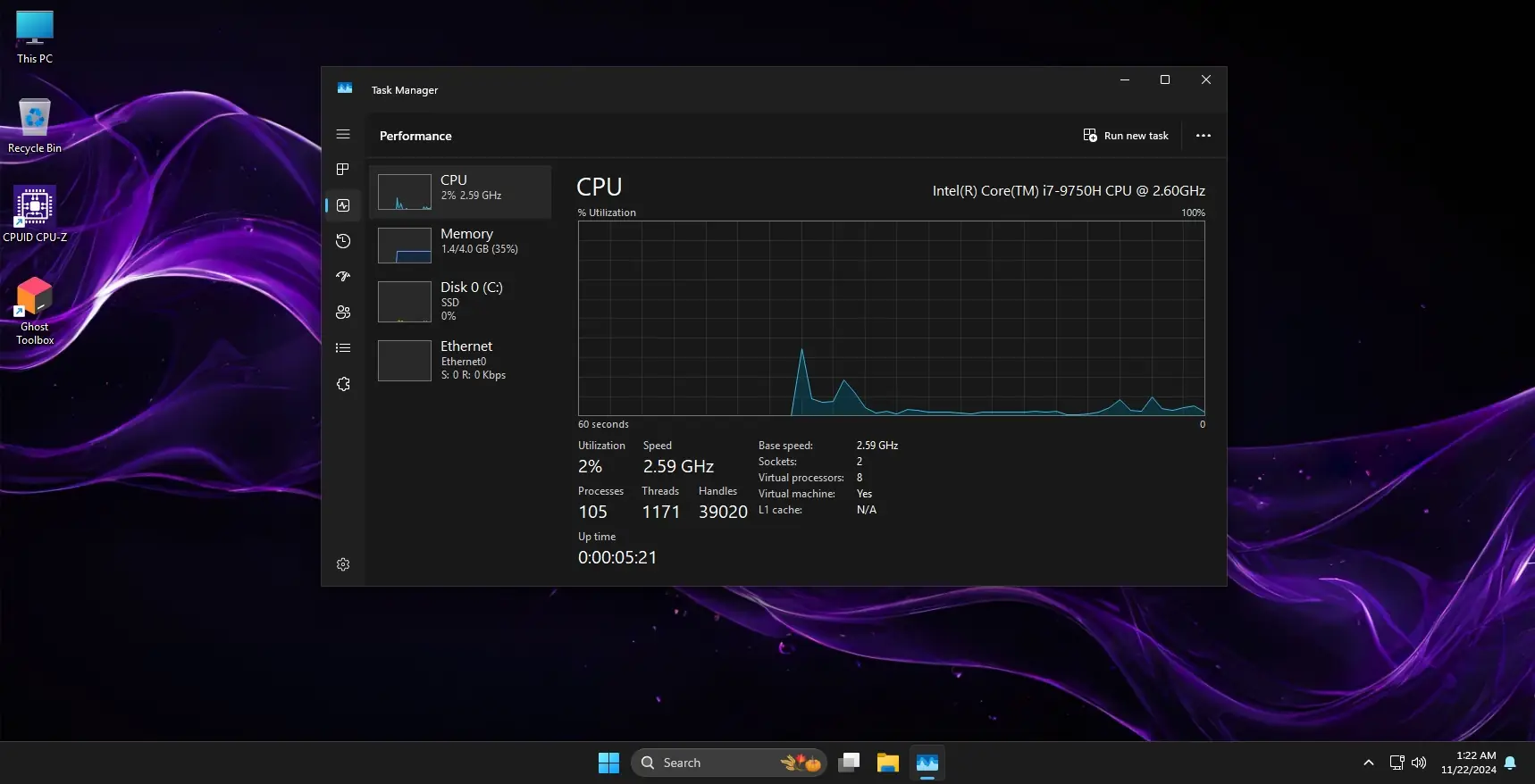Open the Task Manager navigation hamburger menu

click(343, 134)
